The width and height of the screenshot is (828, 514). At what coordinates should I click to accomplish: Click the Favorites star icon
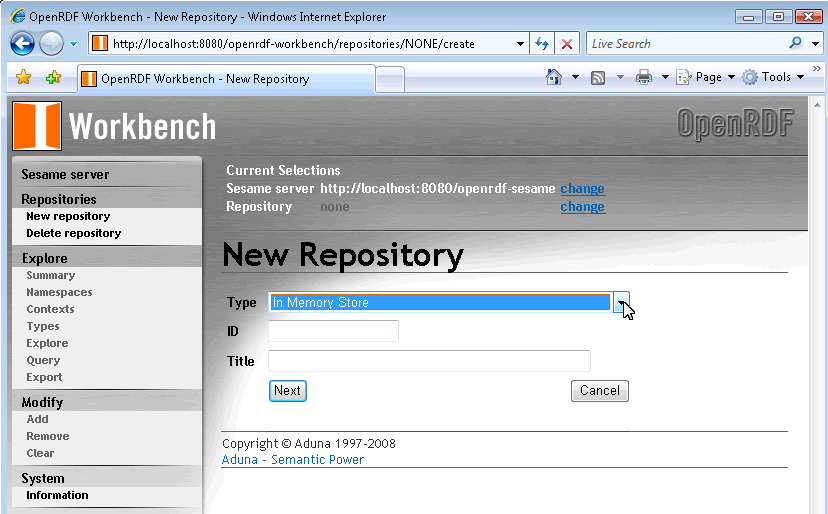[x=24, y=78]
